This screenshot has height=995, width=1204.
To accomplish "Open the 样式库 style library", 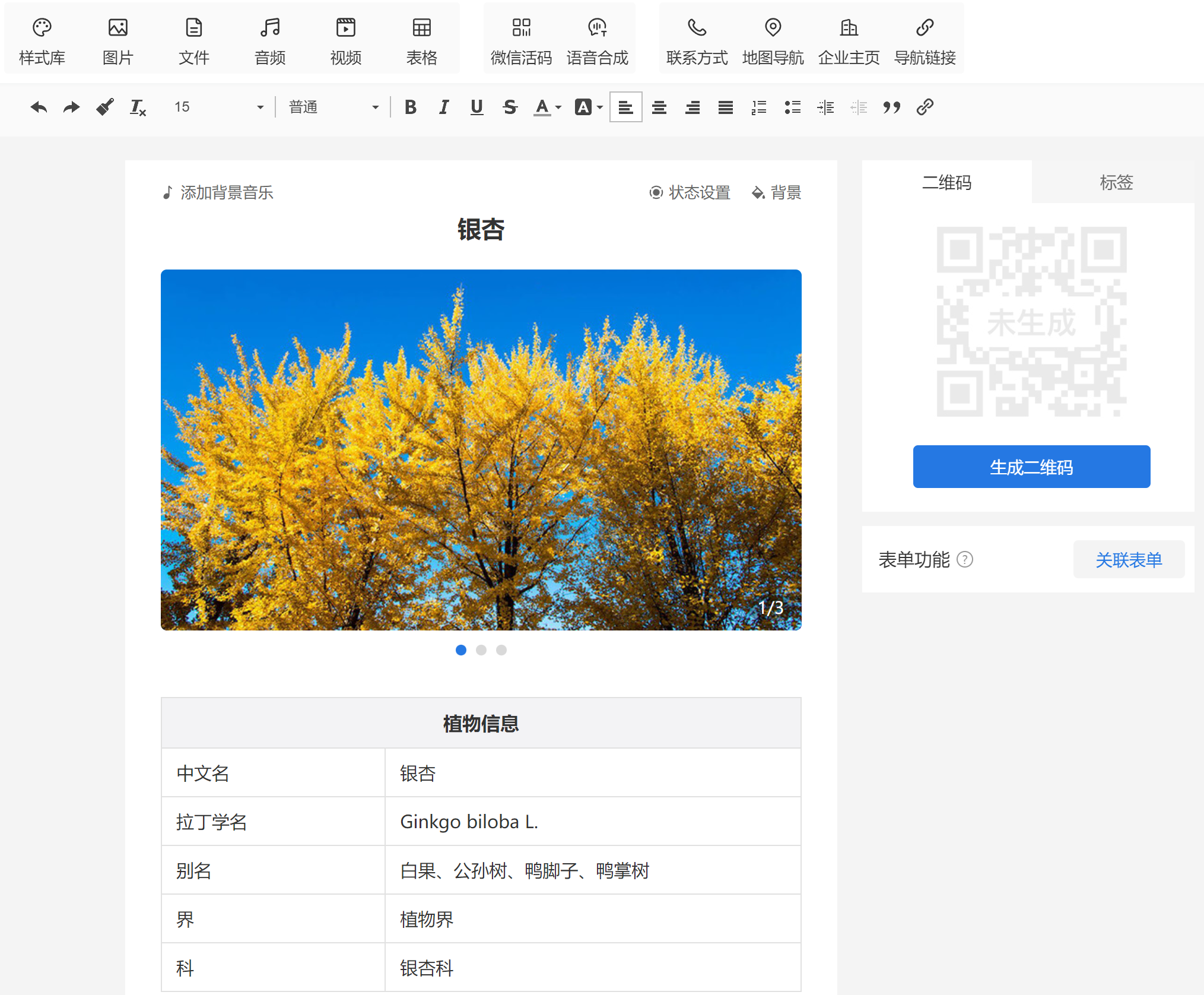I will [42, 40].
